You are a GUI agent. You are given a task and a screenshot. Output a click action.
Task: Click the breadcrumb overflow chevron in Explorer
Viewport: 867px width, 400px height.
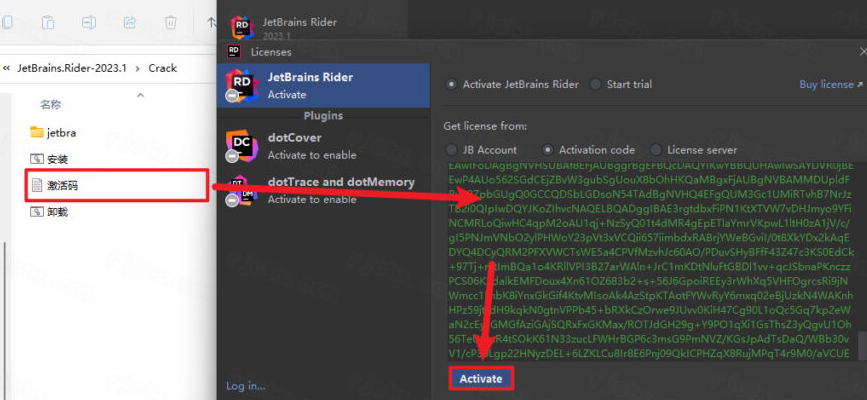(x=7, y=68)
